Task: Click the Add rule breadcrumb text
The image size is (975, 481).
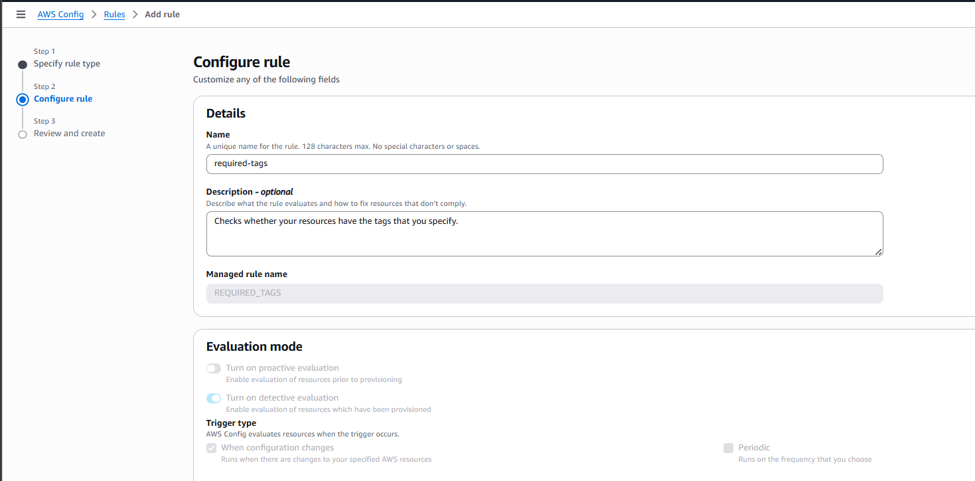Action: click(x=162, y=14)
